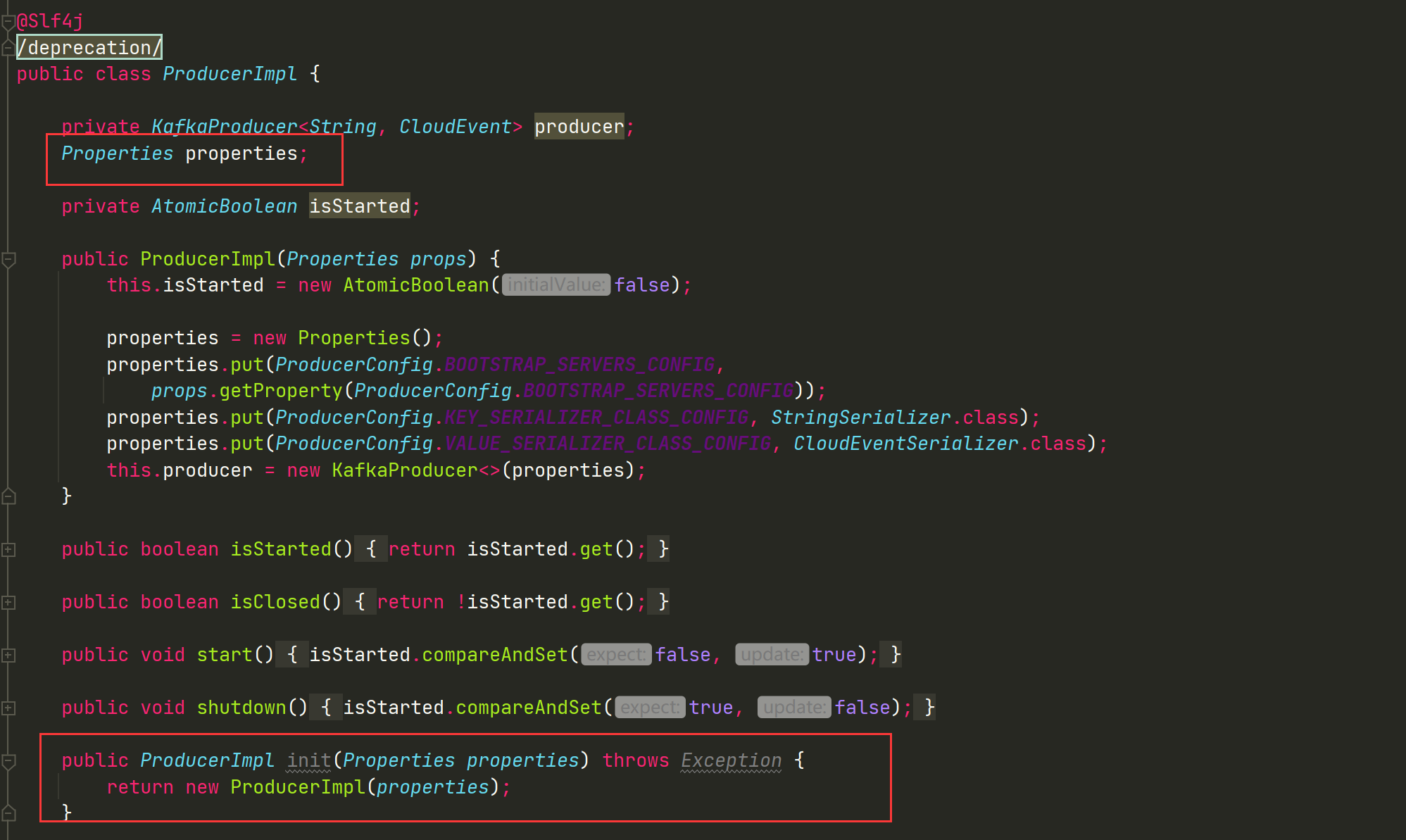Click CloudEventSerializer class reference
Image resolution: width=1406 pixels, height=840 pixels.
tap(905, 444)
